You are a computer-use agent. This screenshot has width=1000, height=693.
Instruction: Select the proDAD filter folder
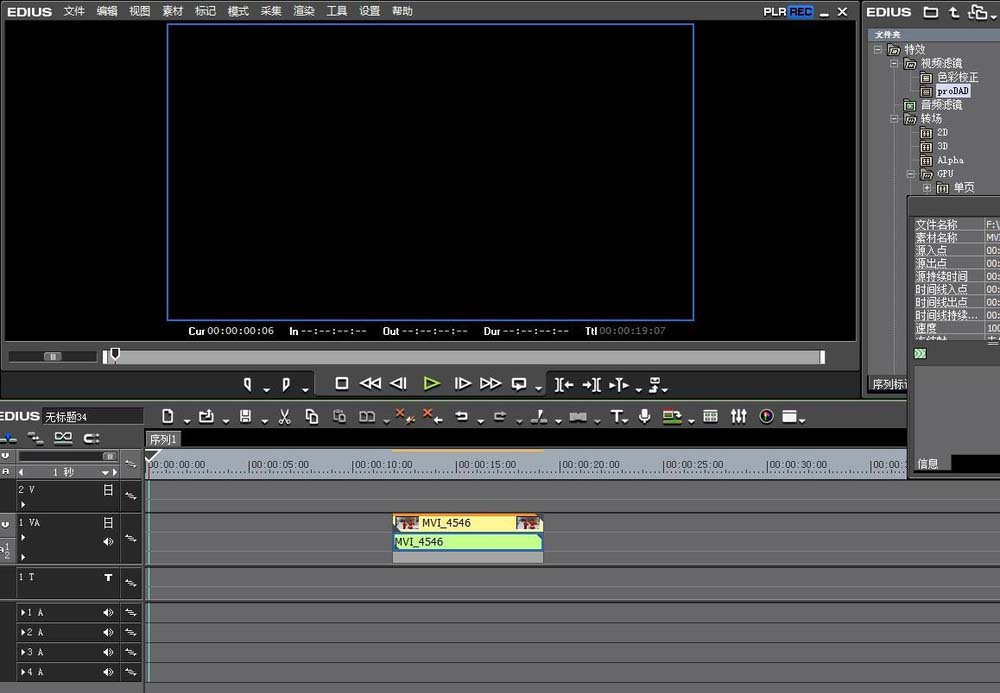click(x=952, y=91)
